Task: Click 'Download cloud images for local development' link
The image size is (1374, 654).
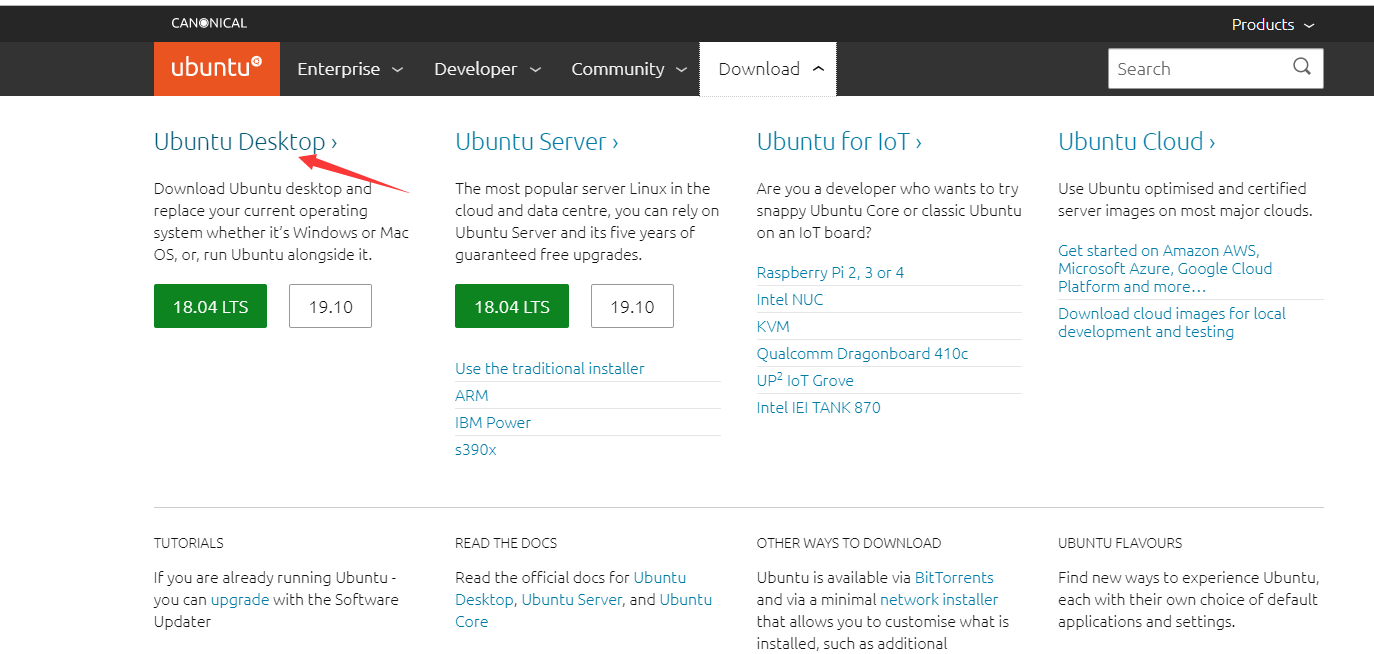Action: [x=1172, y=322]
